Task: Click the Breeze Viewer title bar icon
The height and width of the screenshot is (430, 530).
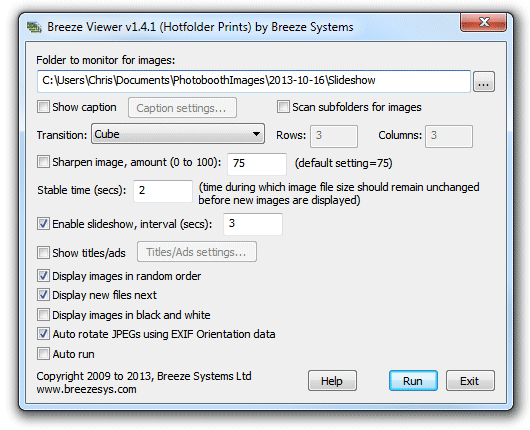Action: click(x=34, y=27)
